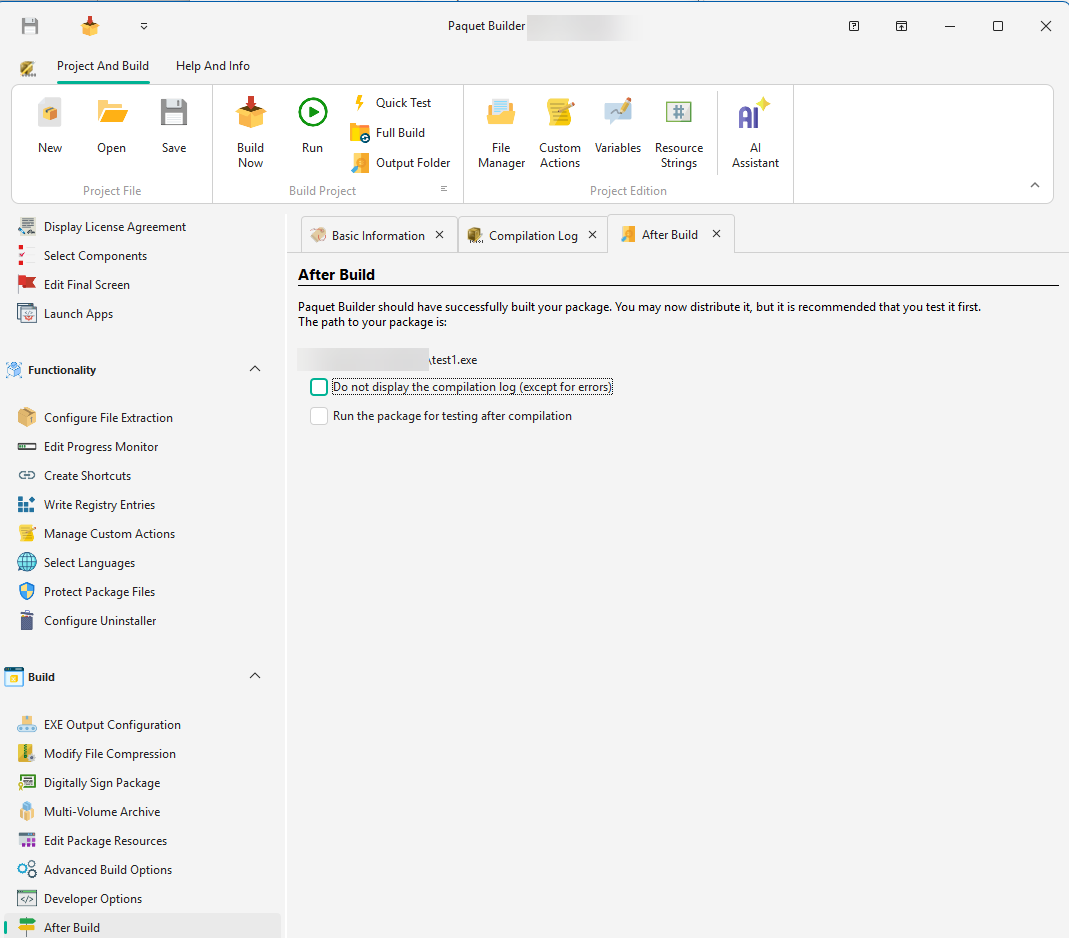Switch to the Compilation Log tab
Viewport: 1069px width, 938px height.
click(531, 234)
